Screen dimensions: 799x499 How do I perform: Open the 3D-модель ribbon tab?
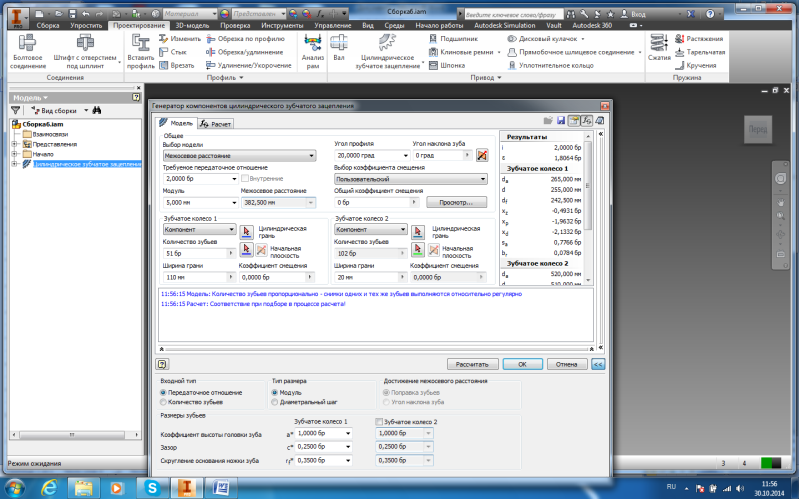pyautogui.click(x=192, y=25)
